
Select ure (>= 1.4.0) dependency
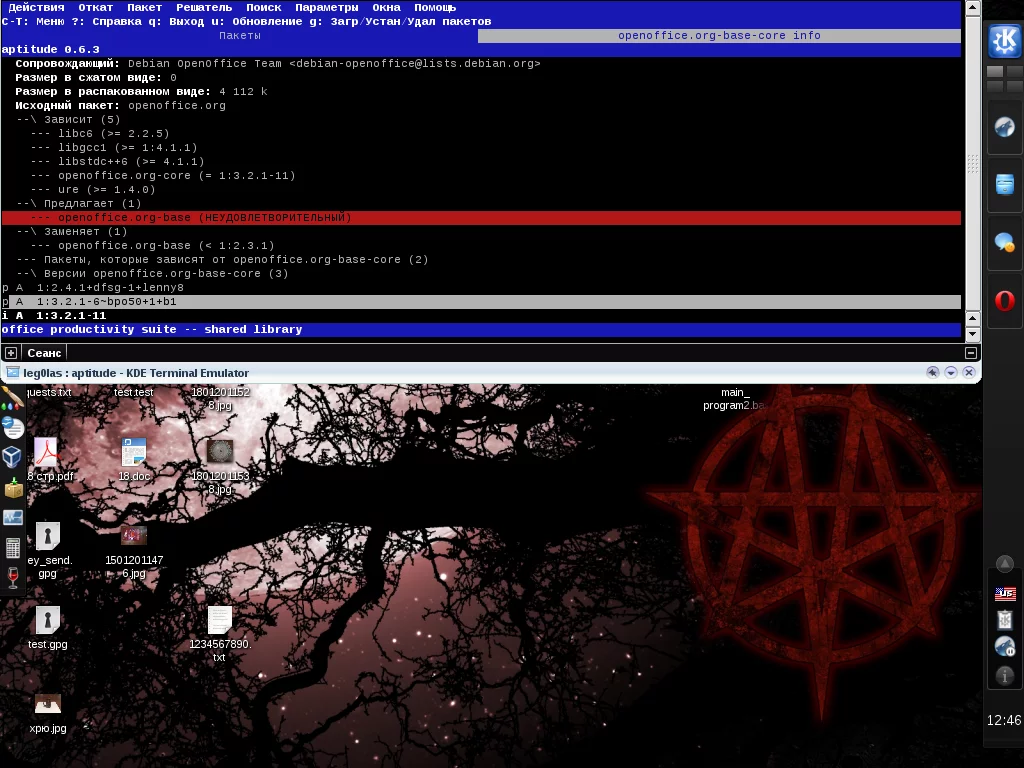click(93, 190)
